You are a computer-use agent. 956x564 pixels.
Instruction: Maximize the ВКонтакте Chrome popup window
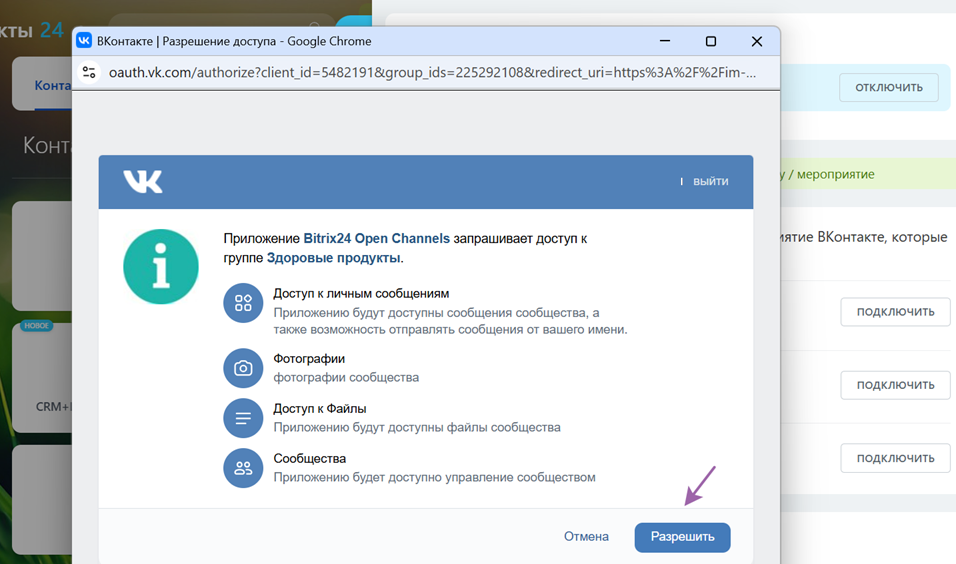click(x=711, y=41)
